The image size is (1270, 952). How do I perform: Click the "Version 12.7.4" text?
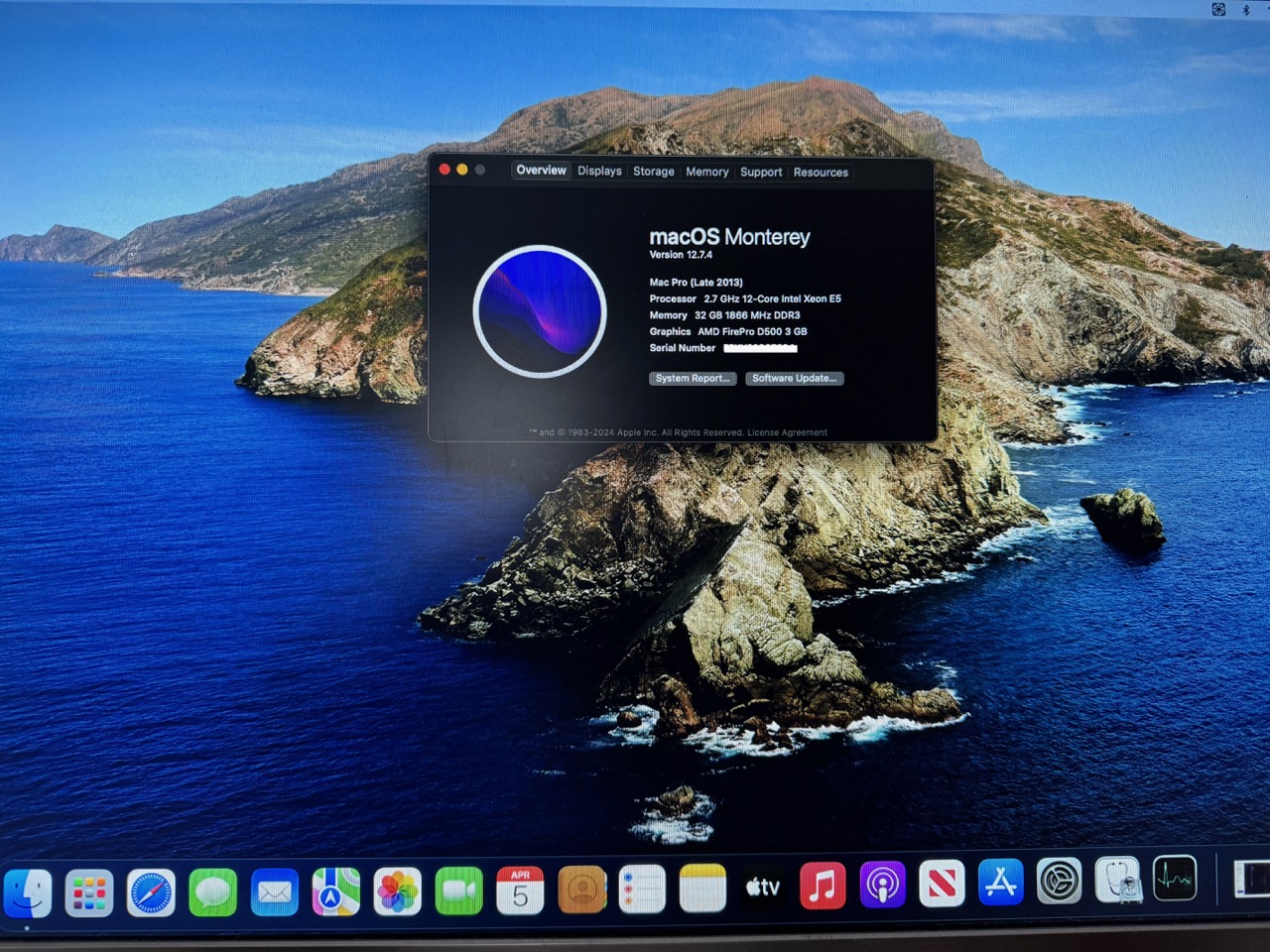tap(681, 255)
